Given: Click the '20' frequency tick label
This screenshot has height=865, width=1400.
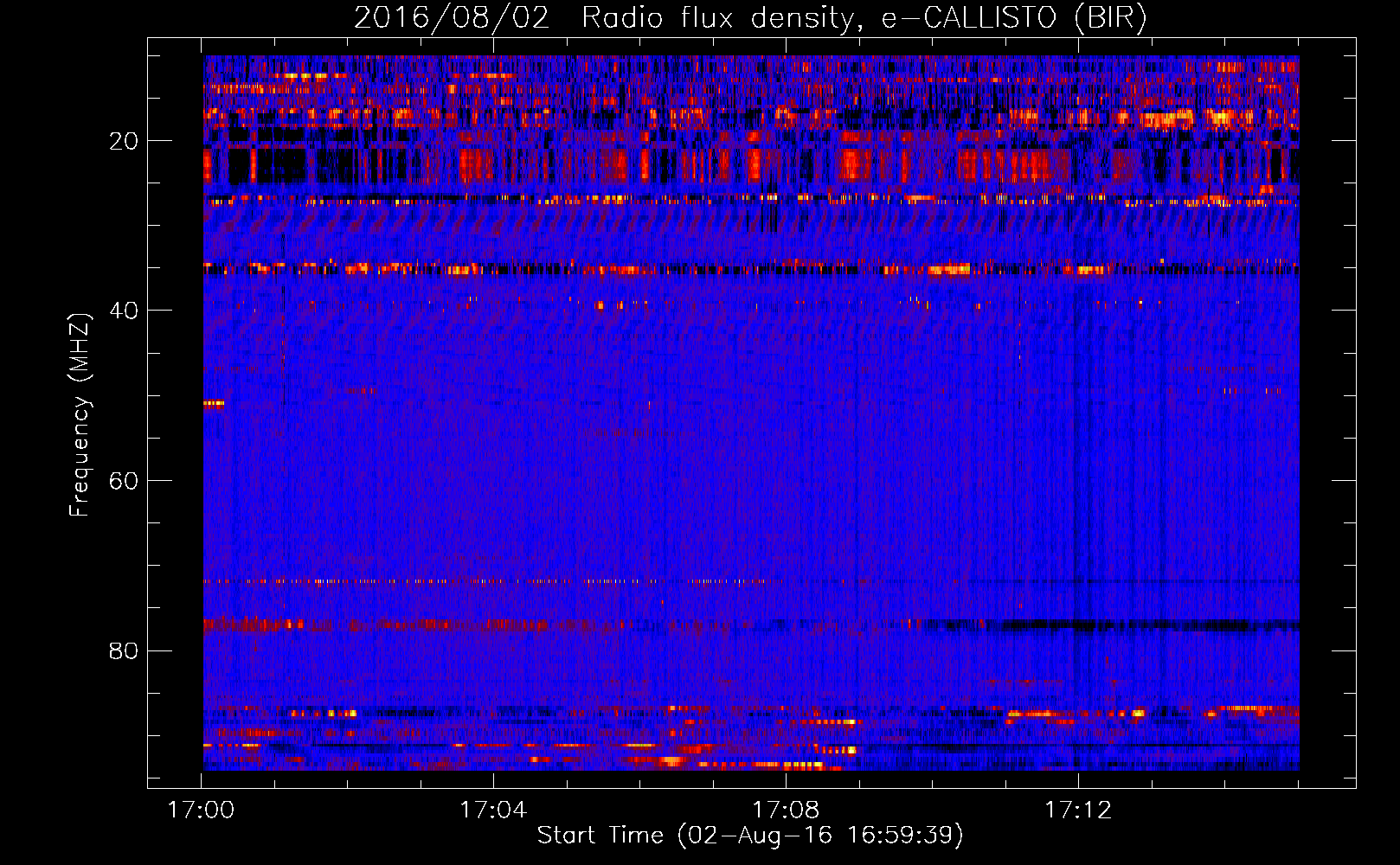Looking at the screenshot, I should 124,141.
